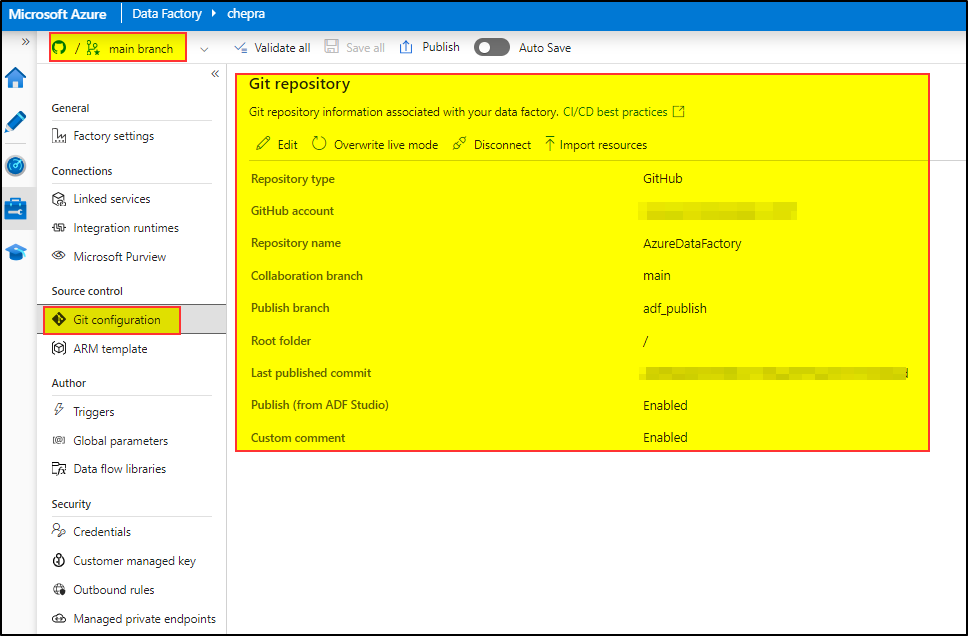Click Import resources
Viewport: 968px width, 636px height.
click(x=595, y=144)
